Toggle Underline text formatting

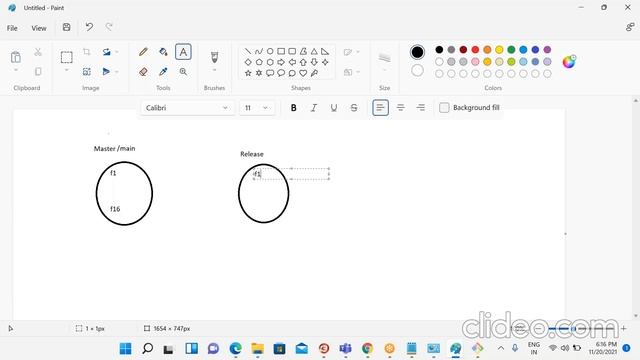tap(333, 108)
